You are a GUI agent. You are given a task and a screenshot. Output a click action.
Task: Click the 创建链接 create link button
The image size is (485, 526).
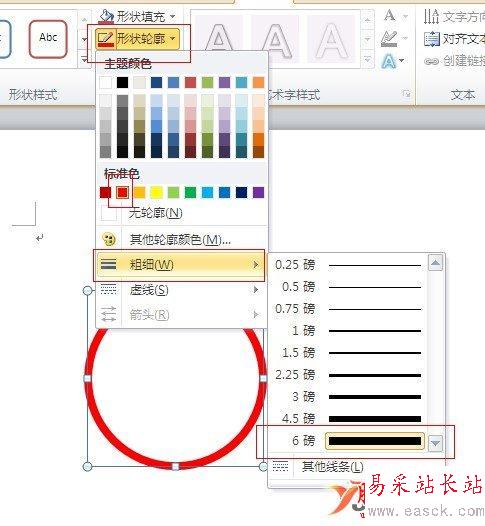[454, 61]
